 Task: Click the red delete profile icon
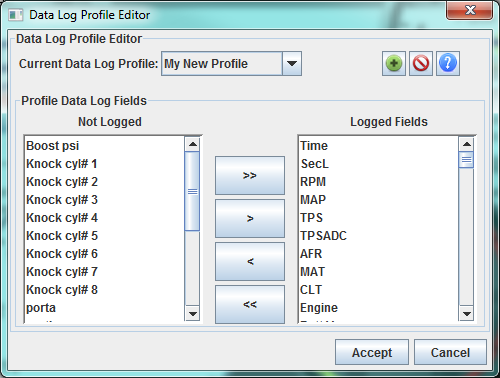click(x=421, y=63)
